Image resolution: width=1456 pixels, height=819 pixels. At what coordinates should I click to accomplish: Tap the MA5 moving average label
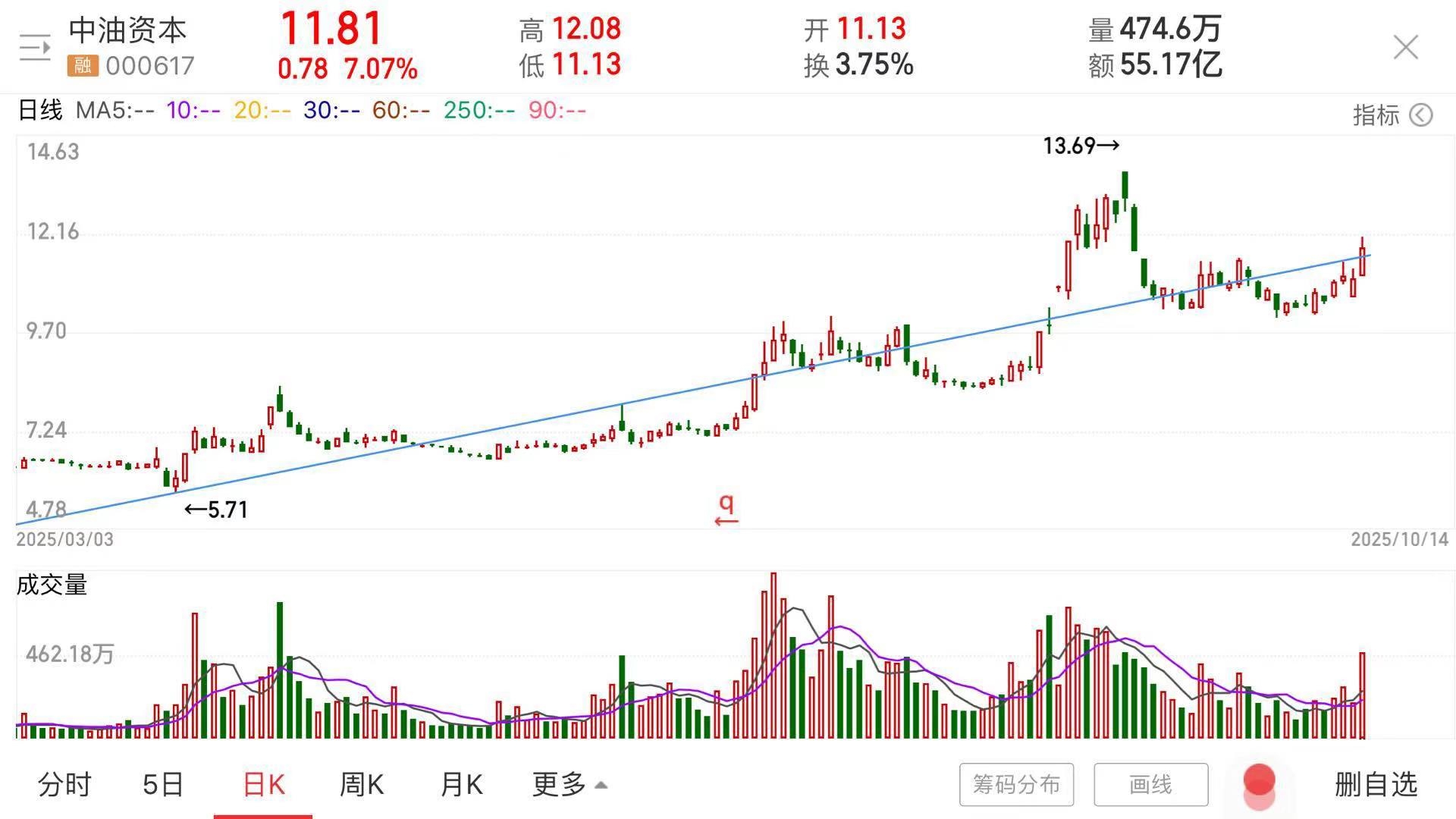[115, 111]
